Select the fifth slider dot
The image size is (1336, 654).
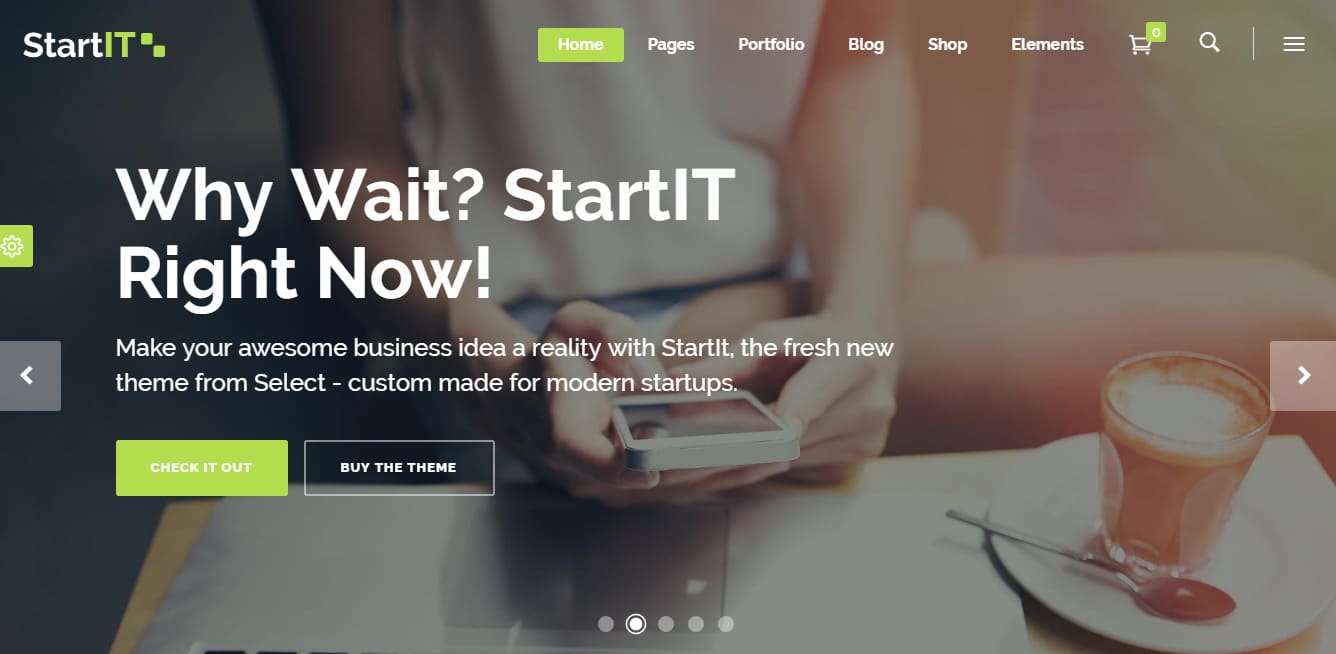click(x=726, y=624)
